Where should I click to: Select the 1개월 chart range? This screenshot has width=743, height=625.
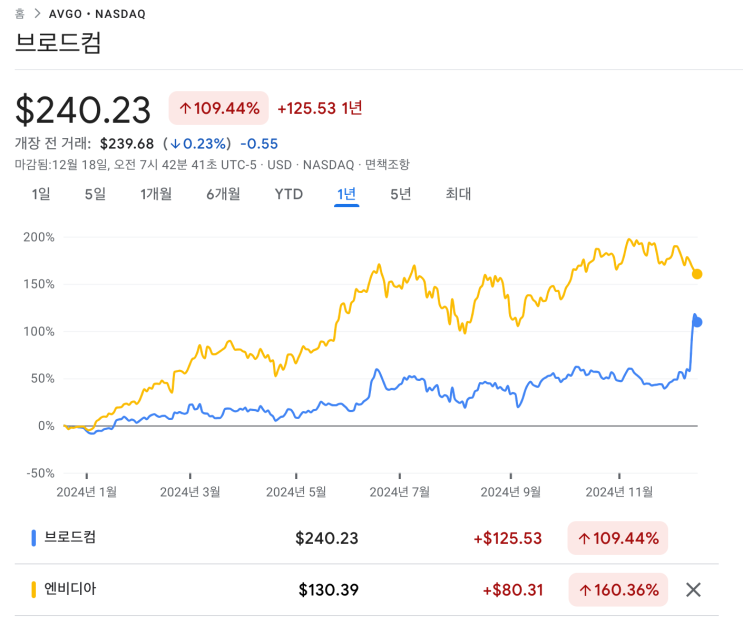pyautogui.click(x=156, y=194)
